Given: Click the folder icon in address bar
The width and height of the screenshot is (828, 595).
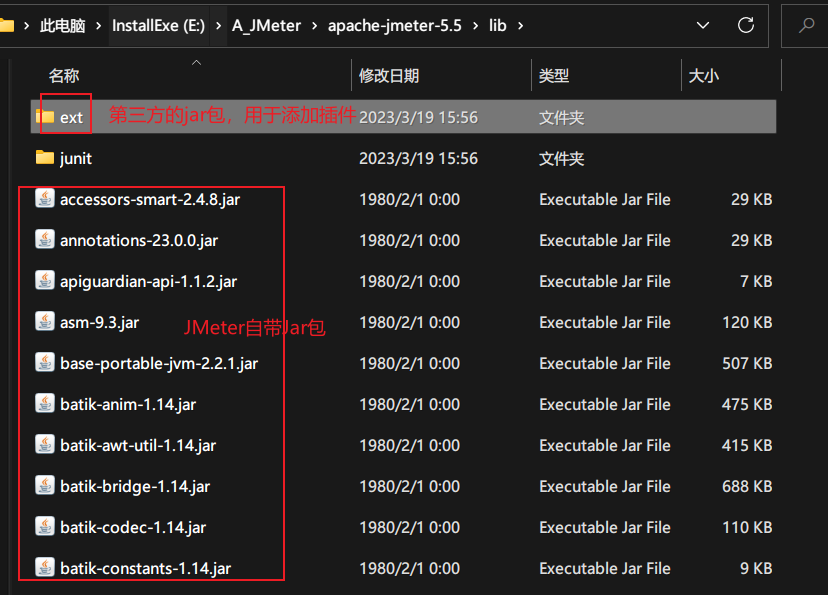Looking at the screenshot, I should (6, 25).
